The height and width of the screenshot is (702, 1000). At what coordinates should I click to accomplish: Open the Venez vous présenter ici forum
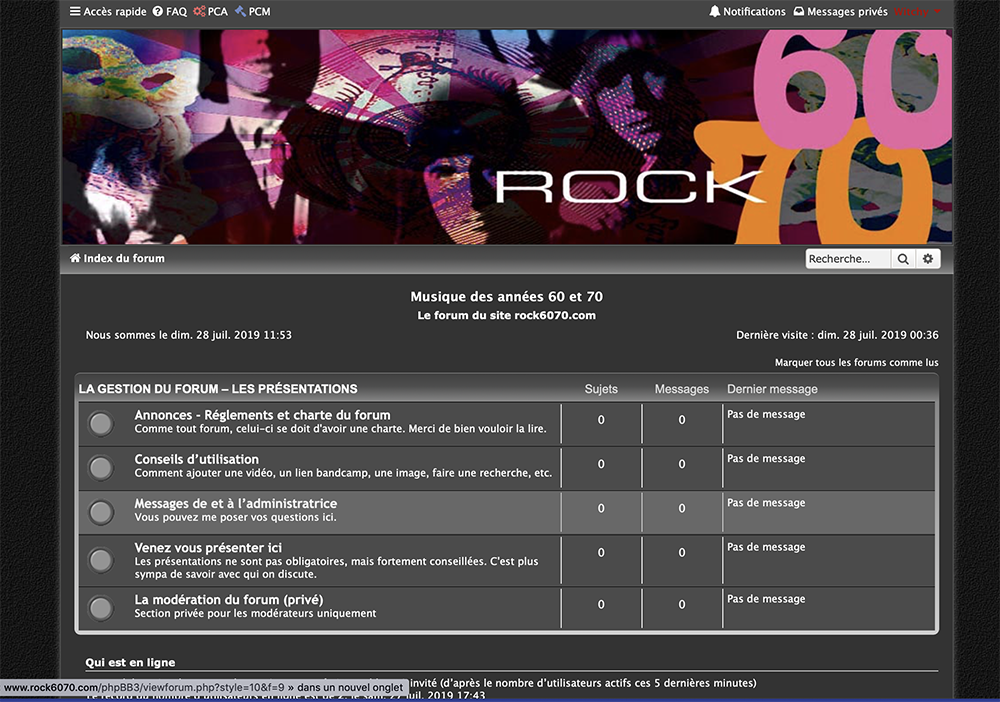208,548
